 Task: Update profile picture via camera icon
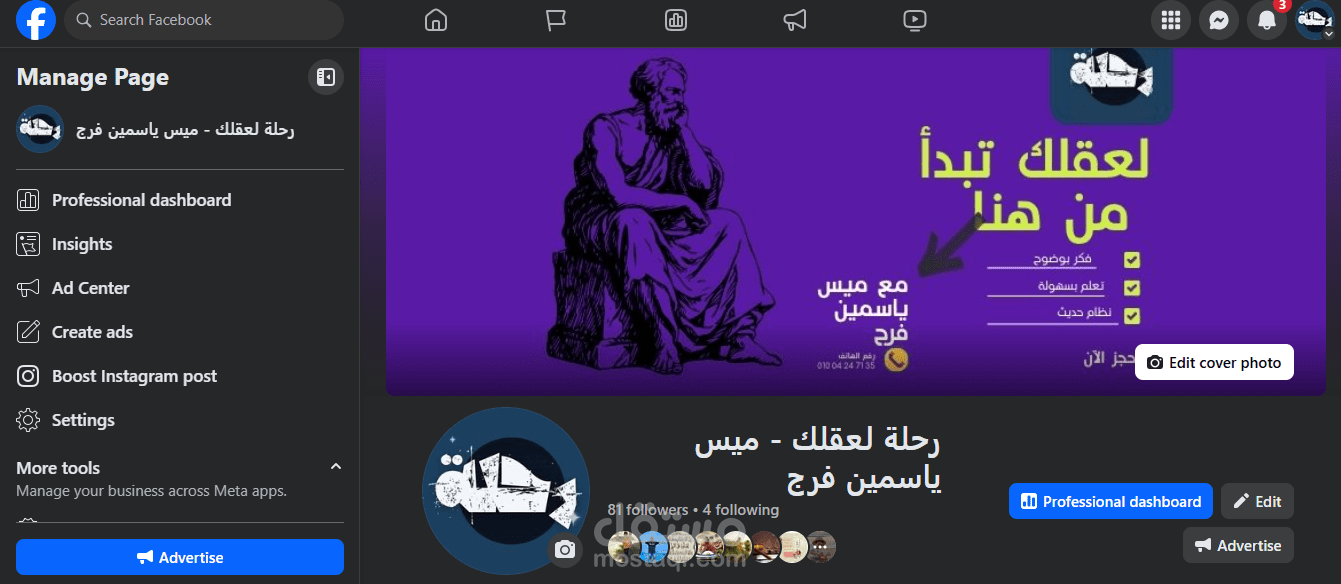tap(565, 549)
